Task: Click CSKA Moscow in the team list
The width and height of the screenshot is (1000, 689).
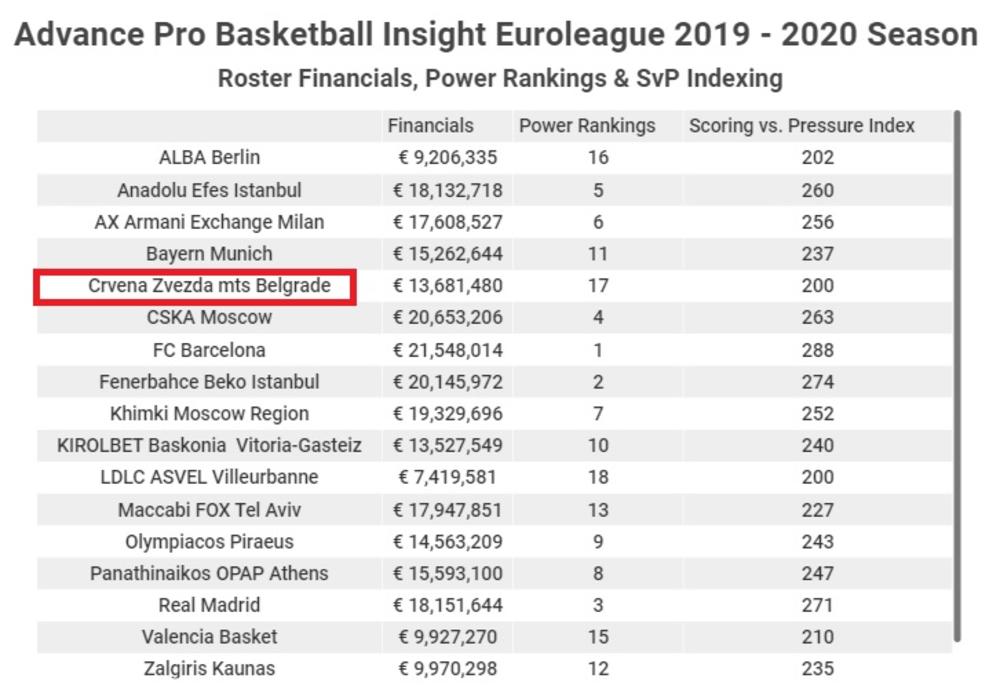Action: click(x=209, y=318)
